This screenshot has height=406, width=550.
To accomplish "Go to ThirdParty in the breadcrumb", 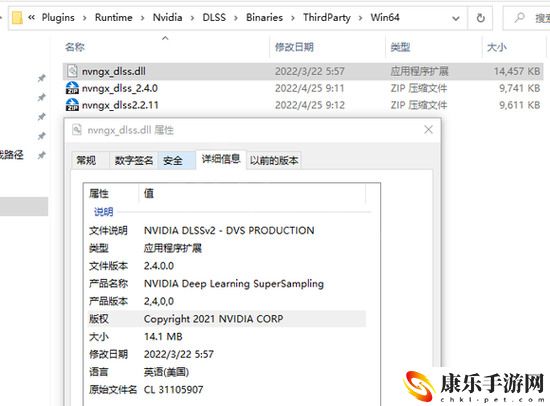I will [327, 18].
